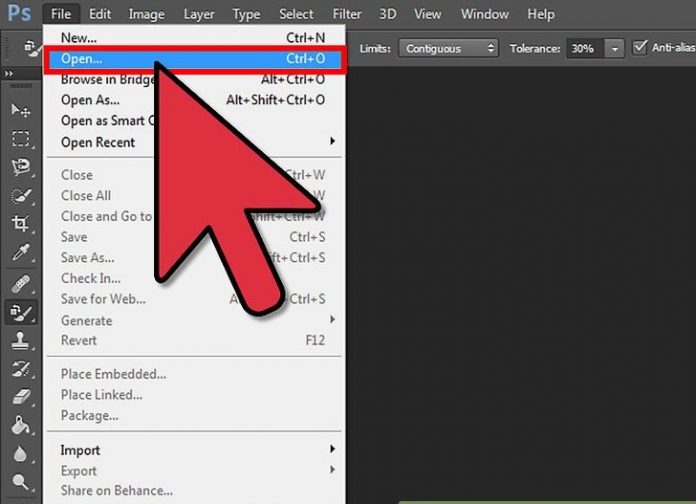Select the Healing Brush tool
The height and width of the screenshot is (504, 696).
click(x=19, y=283)
